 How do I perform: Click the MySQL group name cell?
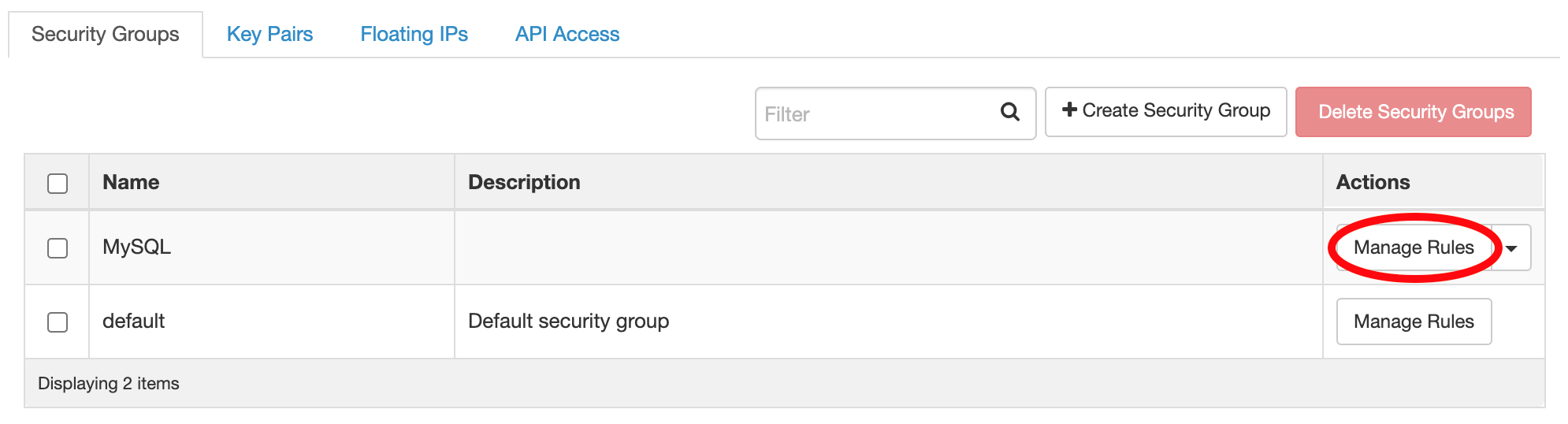coord(137,247)
